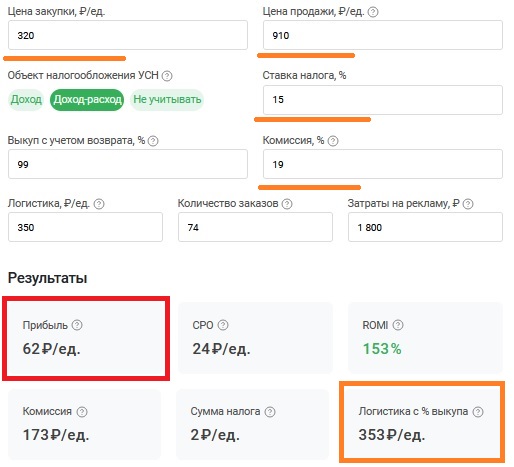Screen dimensions: 514x467
Task: Choose the Не учитывать taxation option
Action: tap(167, 100)
